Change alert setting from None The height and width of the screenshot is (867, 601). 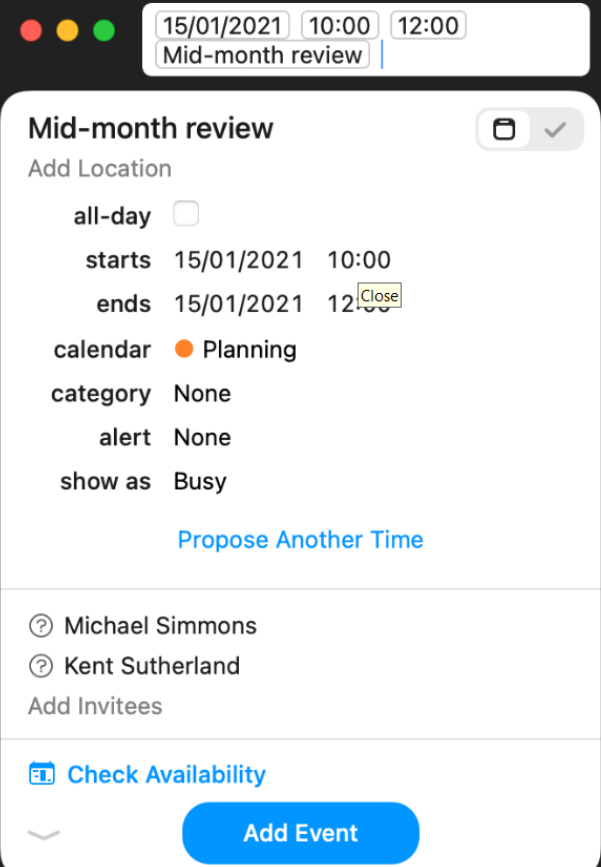[x=202, y=437]
